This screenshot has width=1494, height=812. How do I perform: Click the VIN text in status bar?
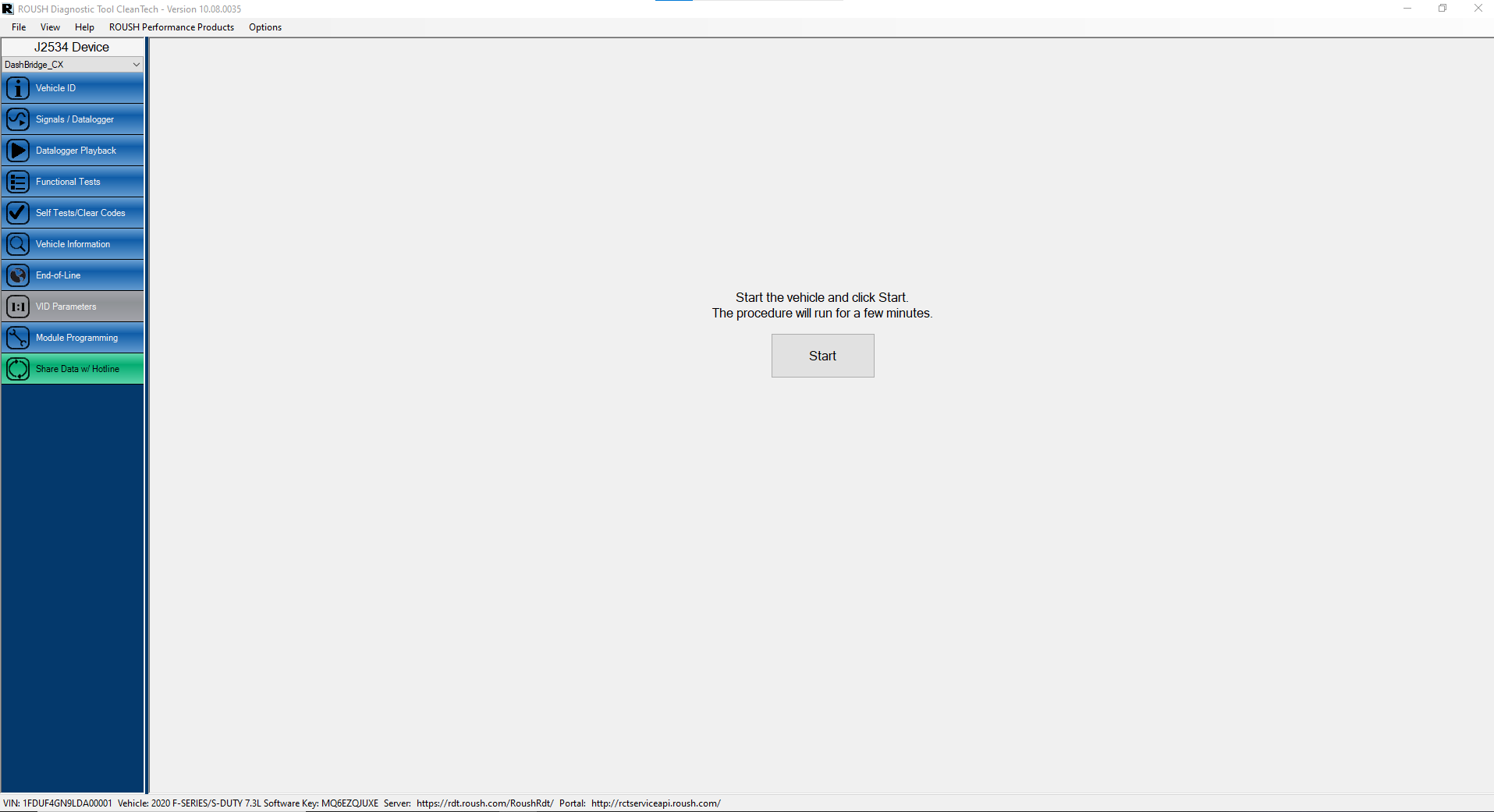pyautogui.click(x=59, y=803)
